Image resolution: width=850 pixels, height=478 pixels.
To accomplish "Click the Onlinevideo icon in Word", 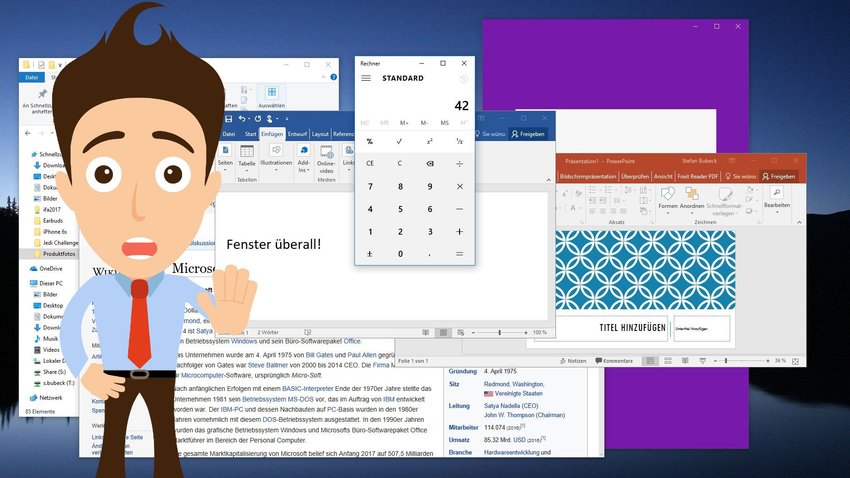I will [326, 158].
